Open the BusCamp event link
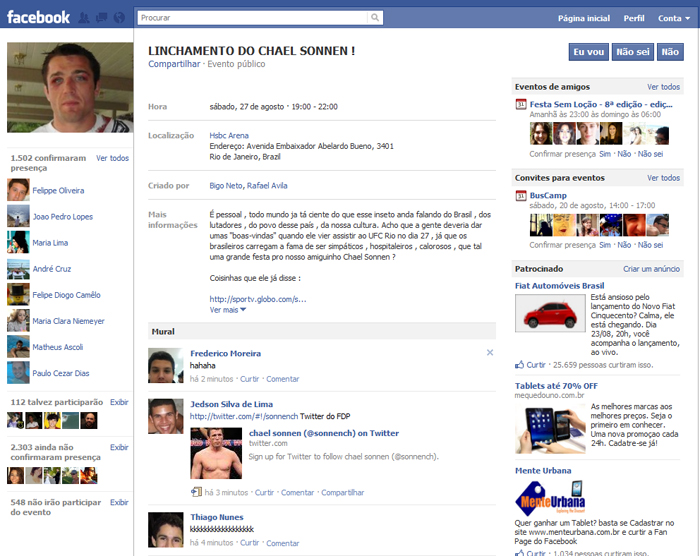 coord(548,195)
